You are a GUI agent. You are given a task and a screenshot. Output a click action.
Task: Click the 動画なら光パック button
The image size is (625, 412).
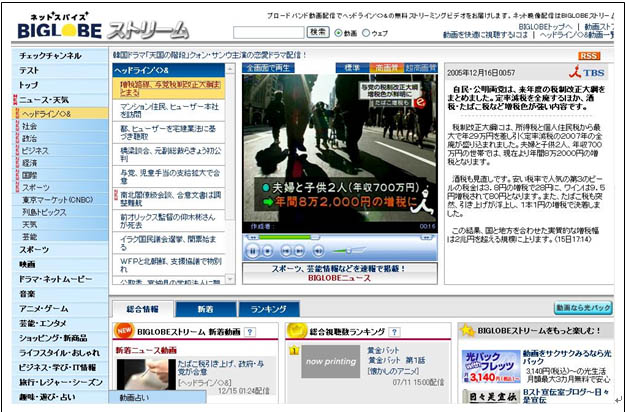pos(583,308)
